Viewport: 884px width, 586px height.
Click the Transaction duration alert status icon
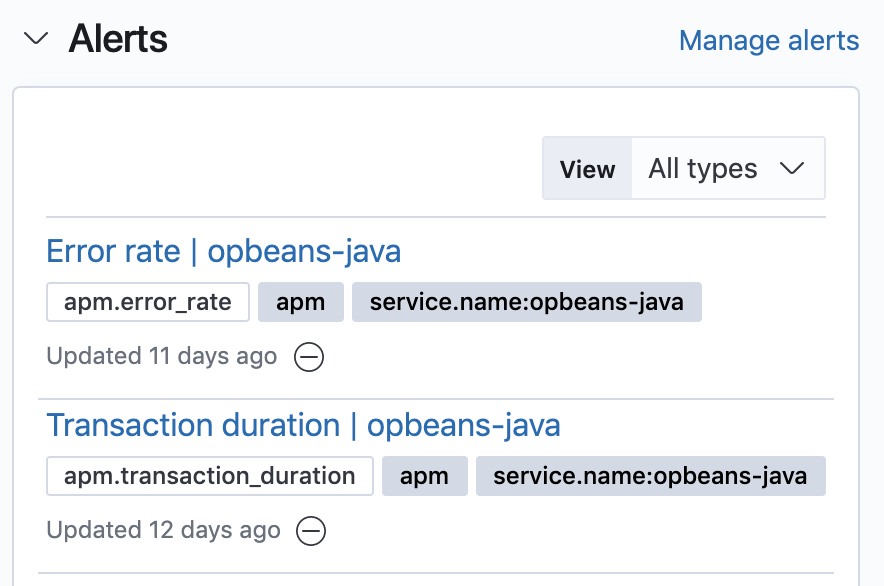(312, 531)
